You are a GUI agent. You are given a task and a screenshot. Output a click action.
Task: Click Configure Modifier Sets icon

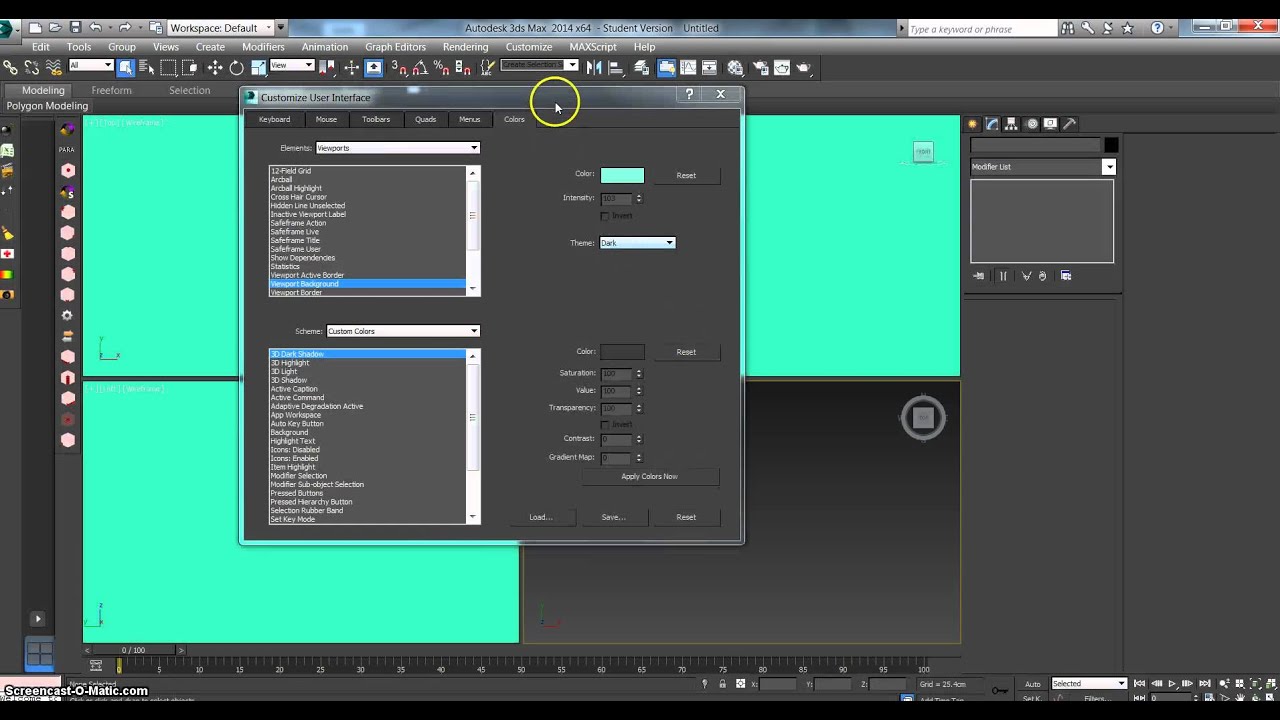click(1066, 276)
